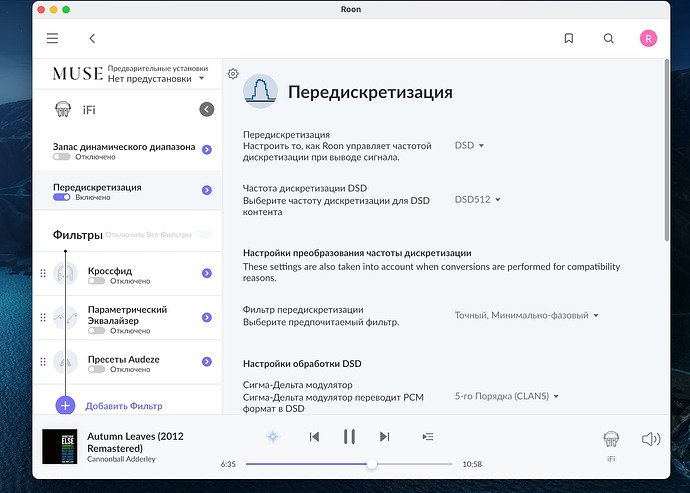This screenshot has width=690, height=493.
Task: Open 5-го Порядка (CLANS) modulator dropdown
Action: (x=506, y=396)
